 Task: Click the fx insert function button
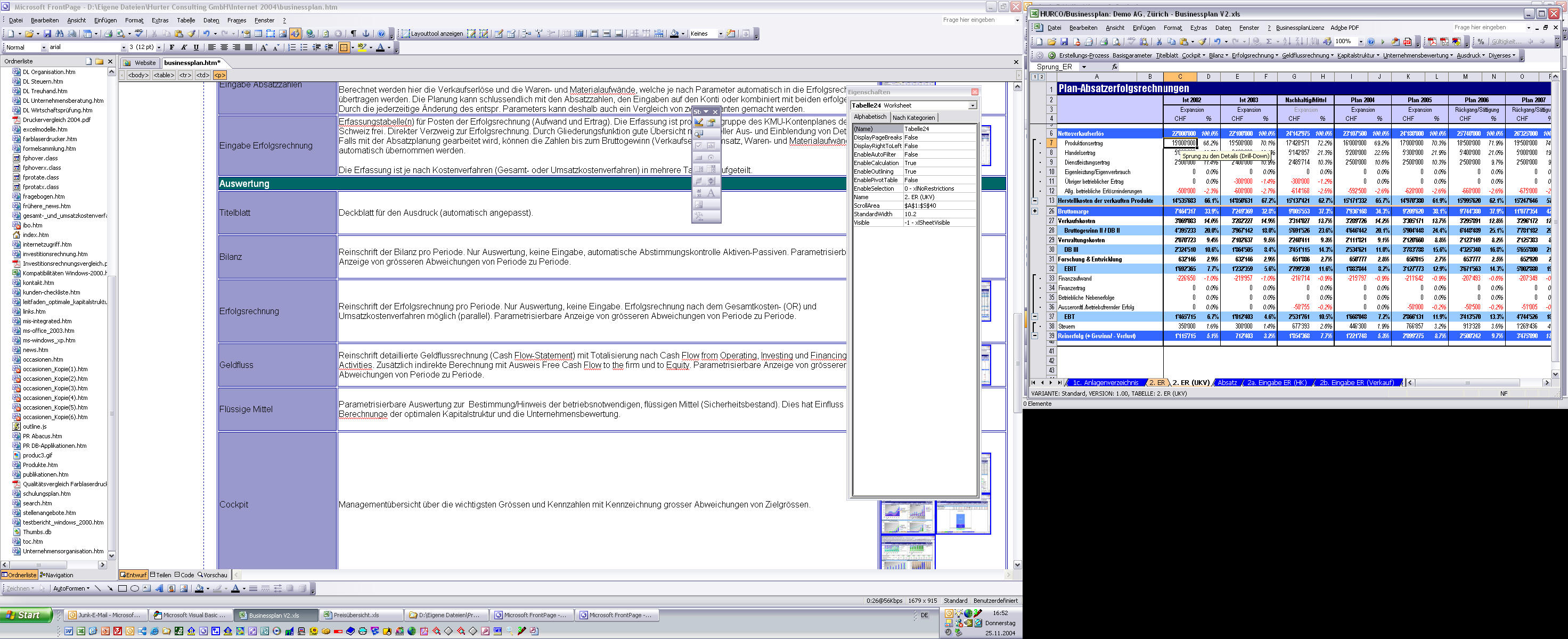click(x=1115, y=67)
